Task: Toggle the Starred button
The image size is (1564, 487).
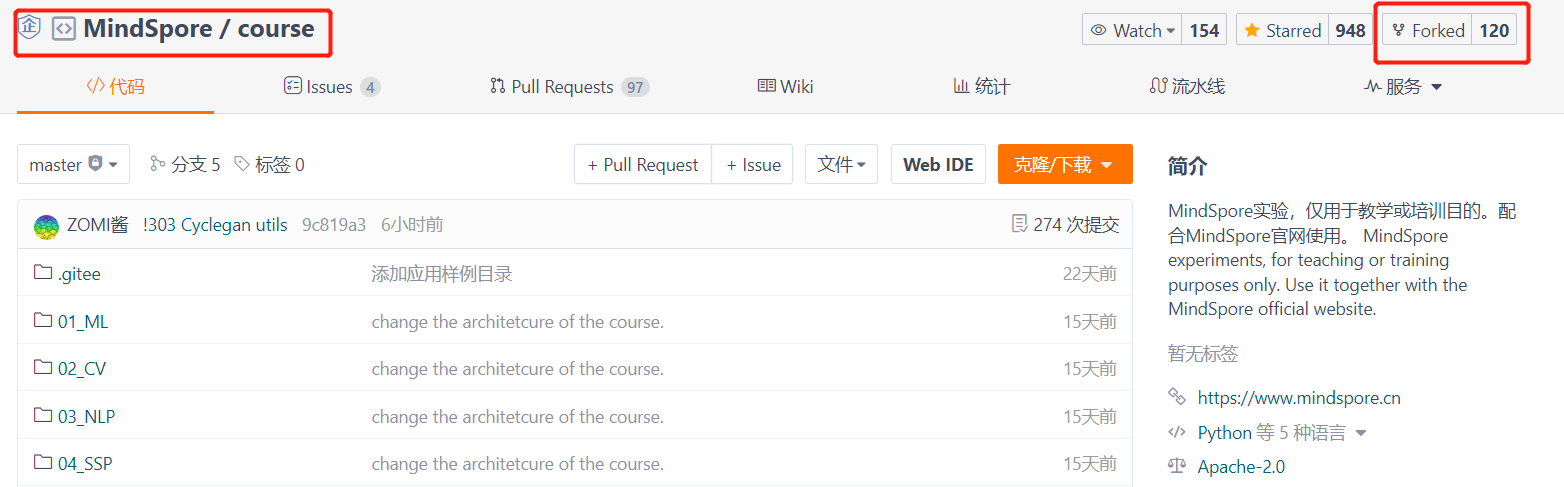Action: (1283, 30)
